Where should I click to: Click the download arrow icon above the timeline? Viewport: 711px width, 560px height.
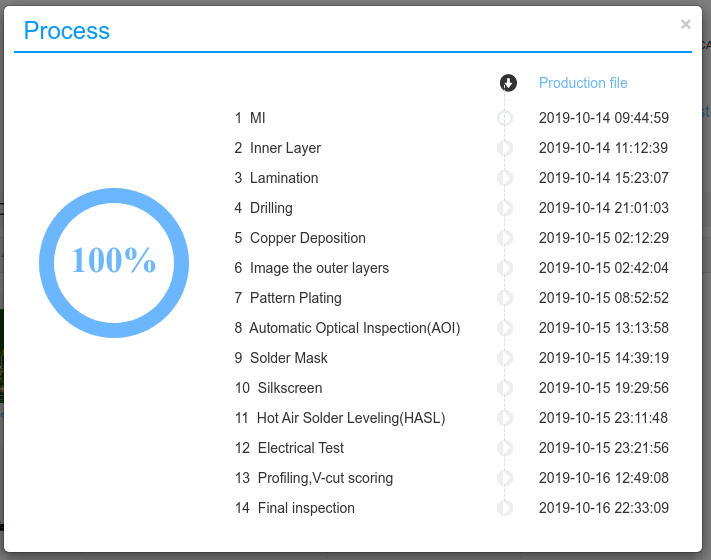[x=508, y=83]
